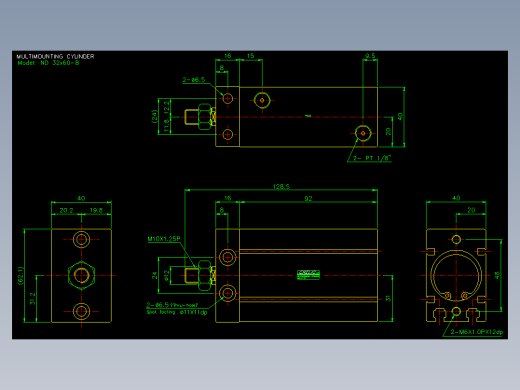The width and height of the screenshot is (520, 390).
Task: Select the Spot facing ø11X11dp note
Action: [x=177, y=312]
